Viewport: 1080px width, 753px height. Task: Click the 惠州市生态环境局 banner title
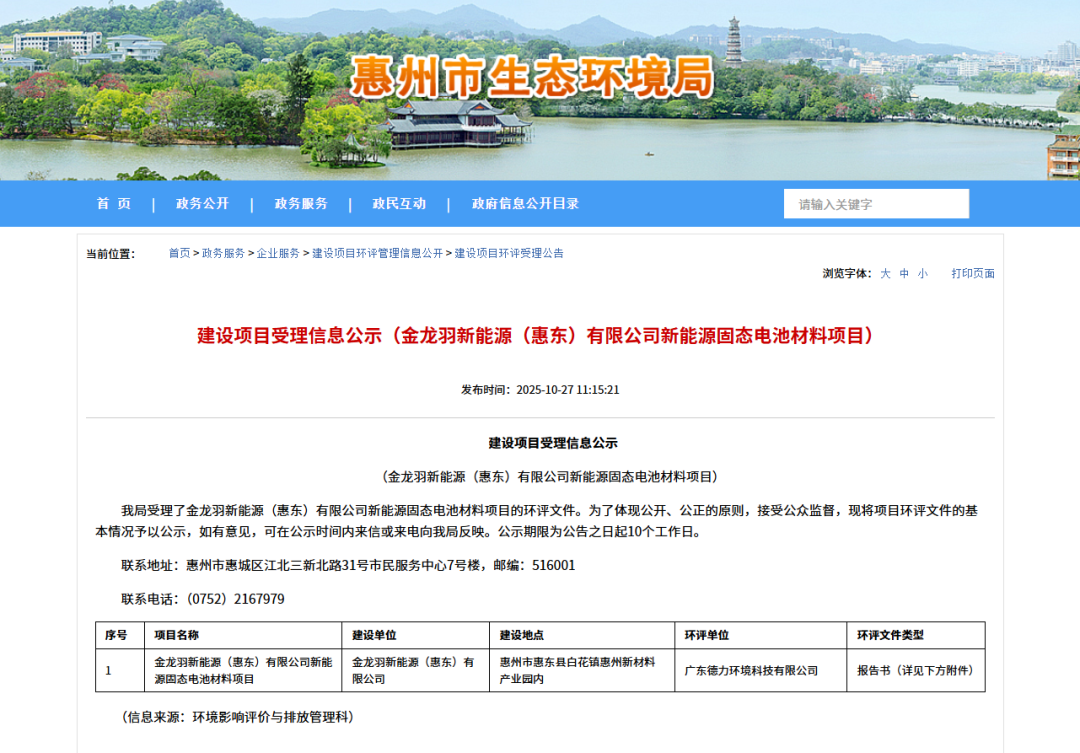click(x=532, y=77)
